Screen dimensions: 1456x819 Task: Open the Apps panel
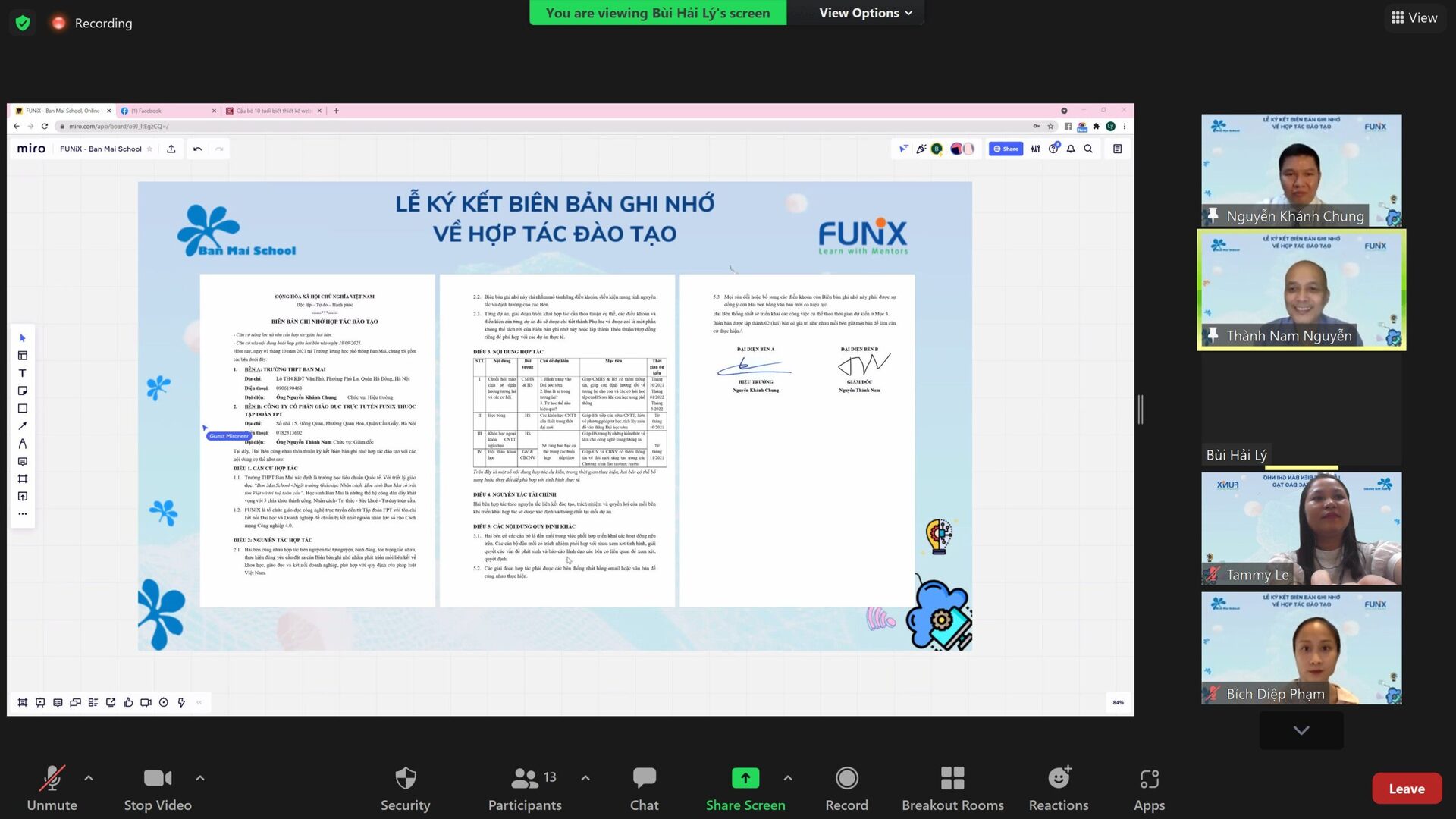click(1149, 789)
